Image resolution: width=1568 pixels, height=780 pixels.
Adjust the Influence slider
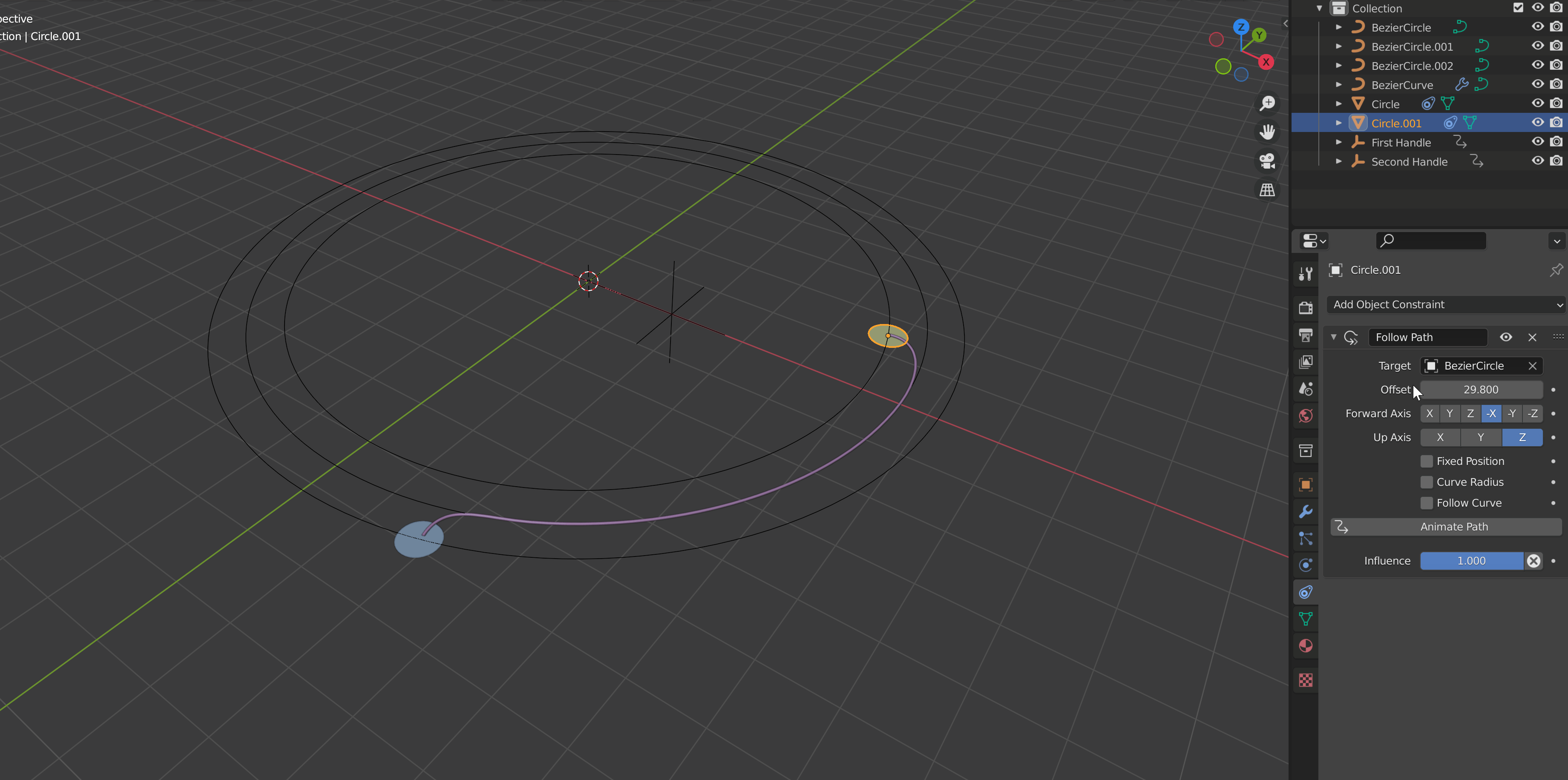(1471, 561)
